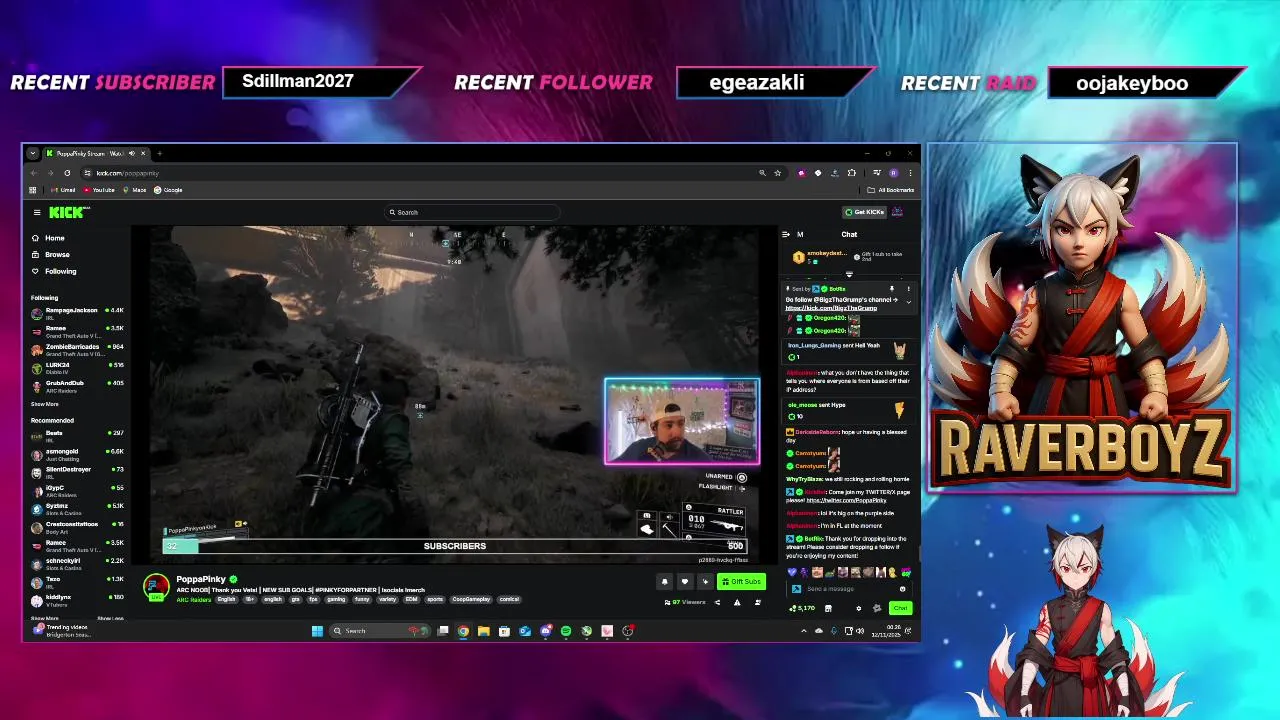Expand the pinned BotRix message chevron
This screenshot has width=1280, height=720.
coord(908,302)
